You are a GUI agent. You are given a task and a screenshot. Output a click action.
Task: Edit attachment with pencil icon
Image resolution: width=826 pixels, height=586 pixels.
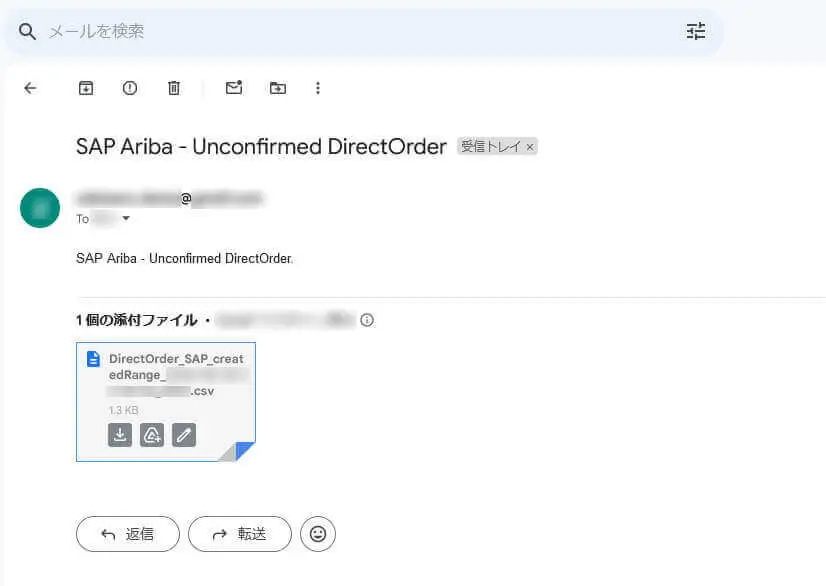pyautogui.click(x=184, y=435)
